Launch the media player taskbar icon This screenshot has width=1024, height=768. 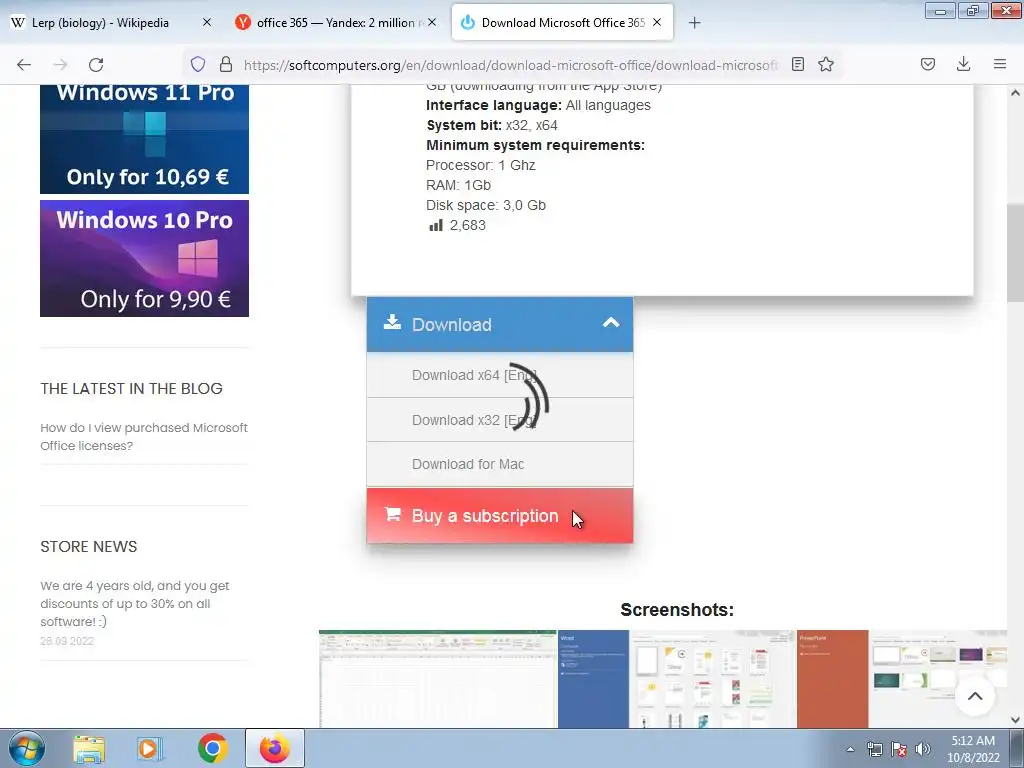[x=149, y=749]
